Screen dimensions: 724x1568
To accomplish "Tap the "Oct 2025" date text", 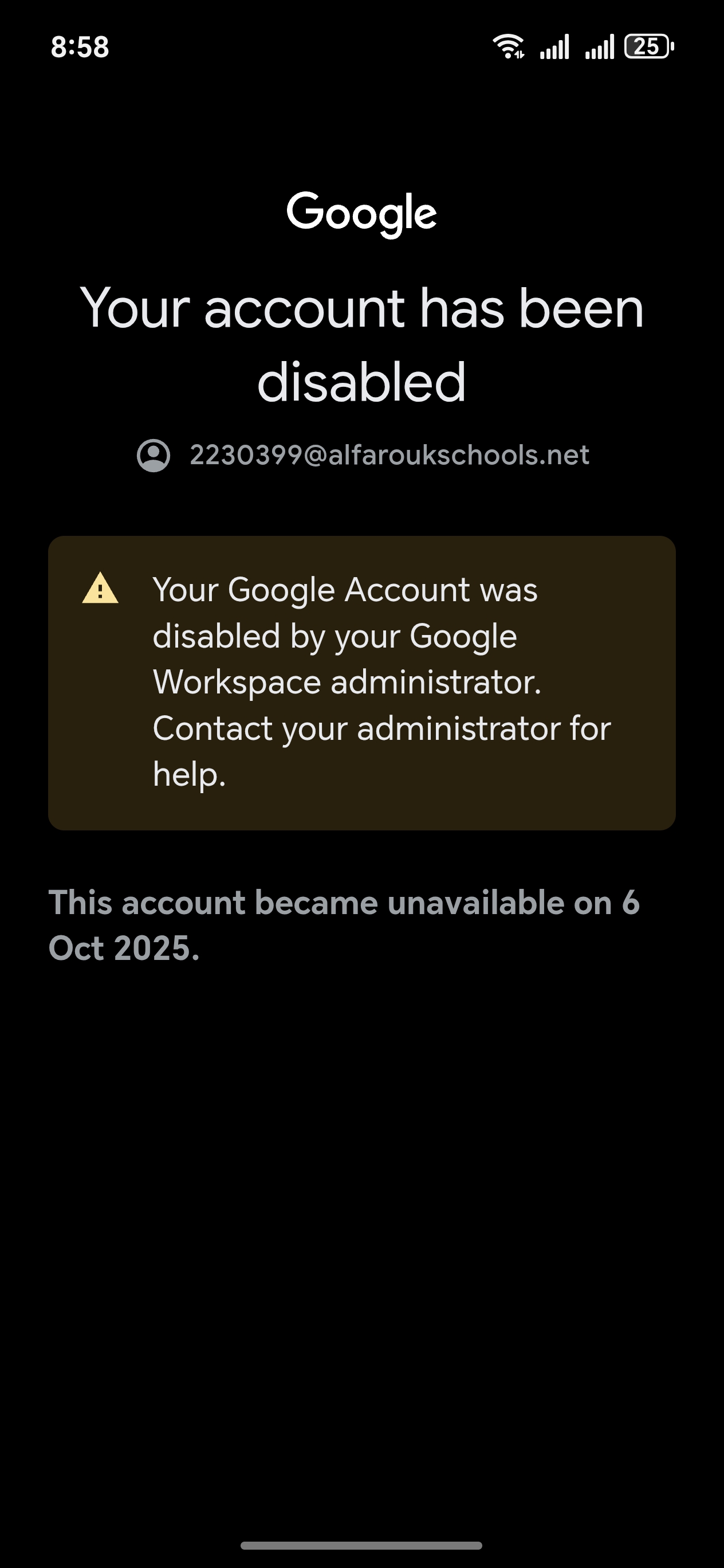I will point(124,948).
